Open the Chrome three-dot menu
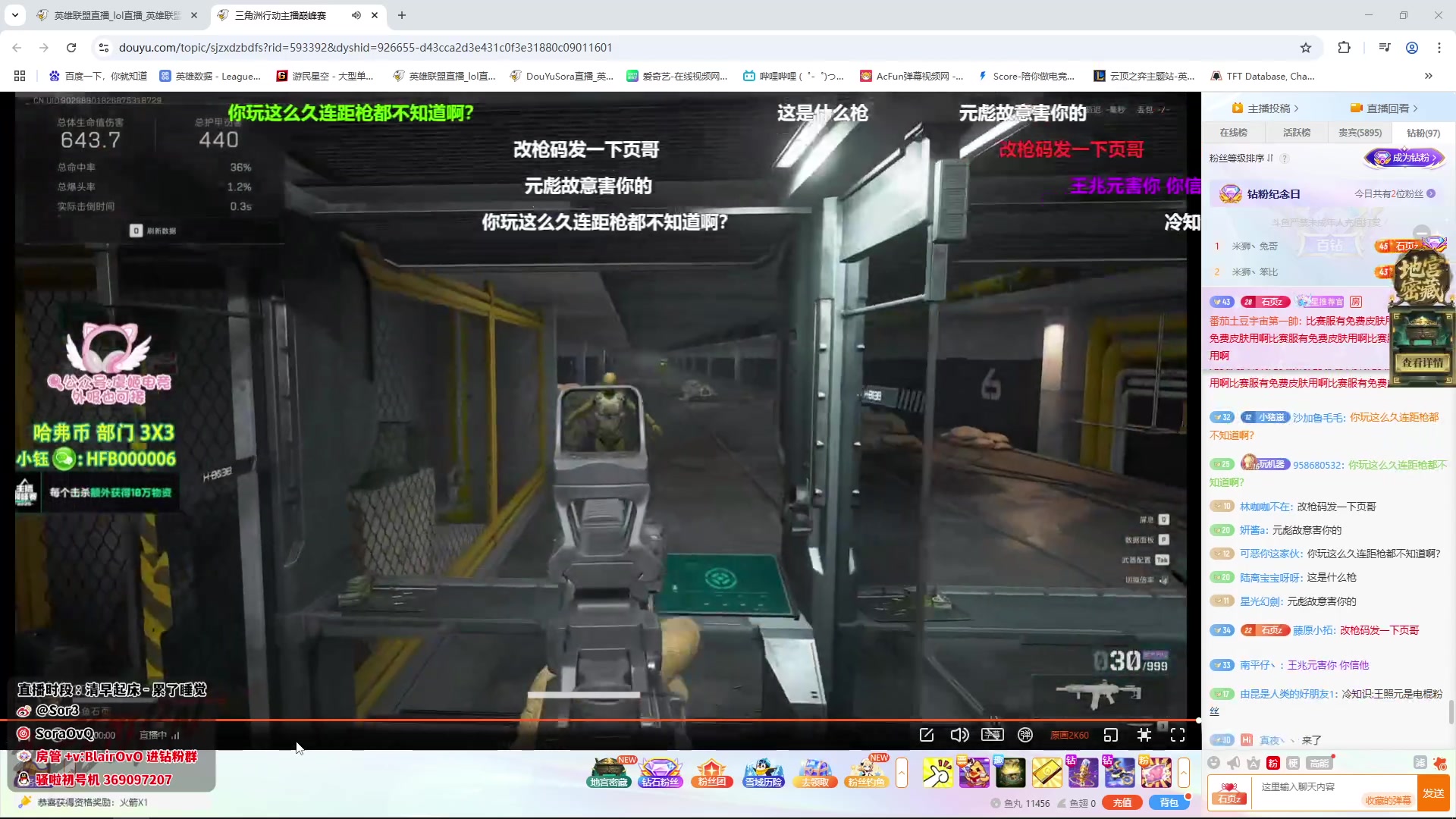1456x819 pixels. (x=1439, y=48)
